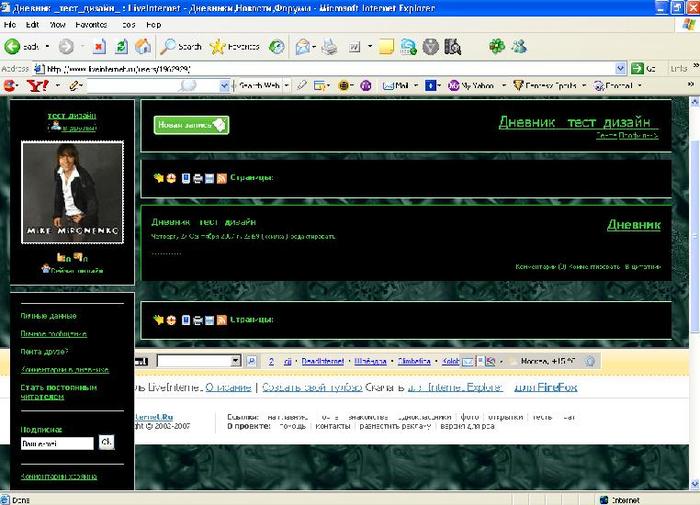
Task: Click the контакты link in footer
Action: coord(333,426)
